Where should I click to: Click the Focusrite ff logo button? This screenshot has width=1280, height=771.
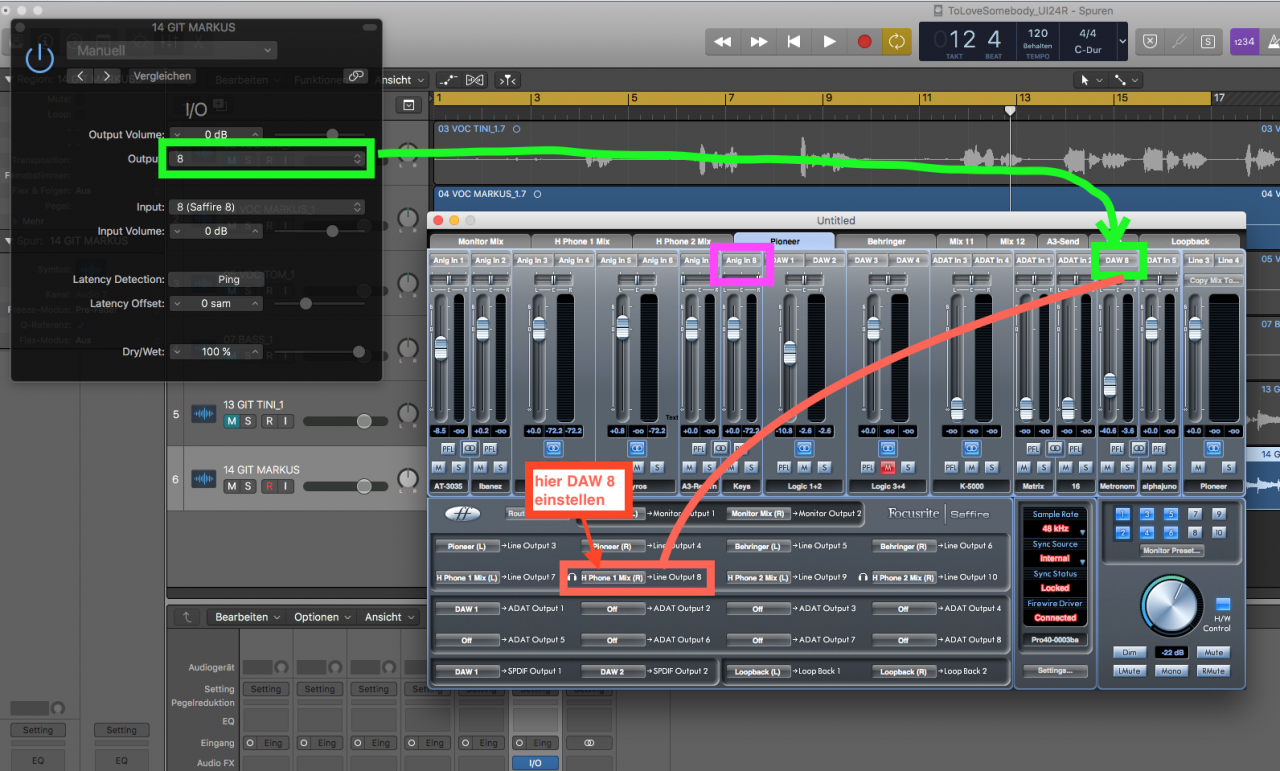tap(462, 513)
